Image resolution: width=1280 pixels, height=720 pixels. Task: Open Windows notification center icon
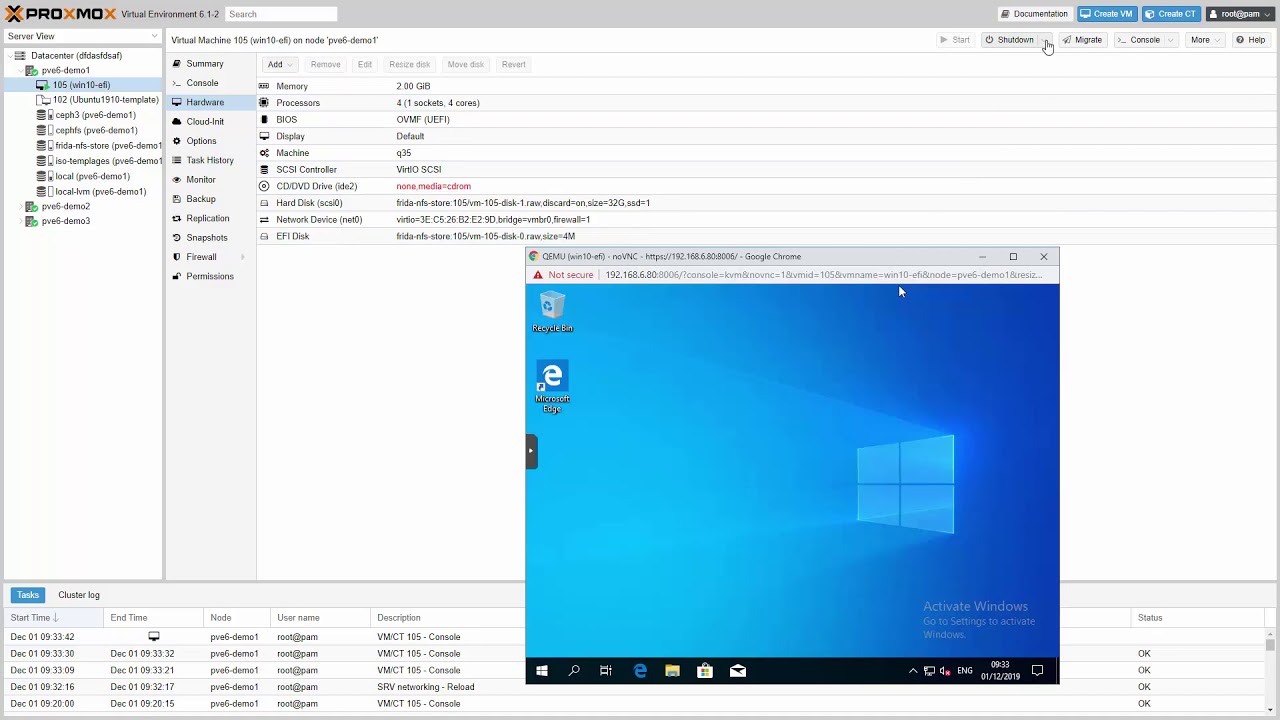point(1037,671)
